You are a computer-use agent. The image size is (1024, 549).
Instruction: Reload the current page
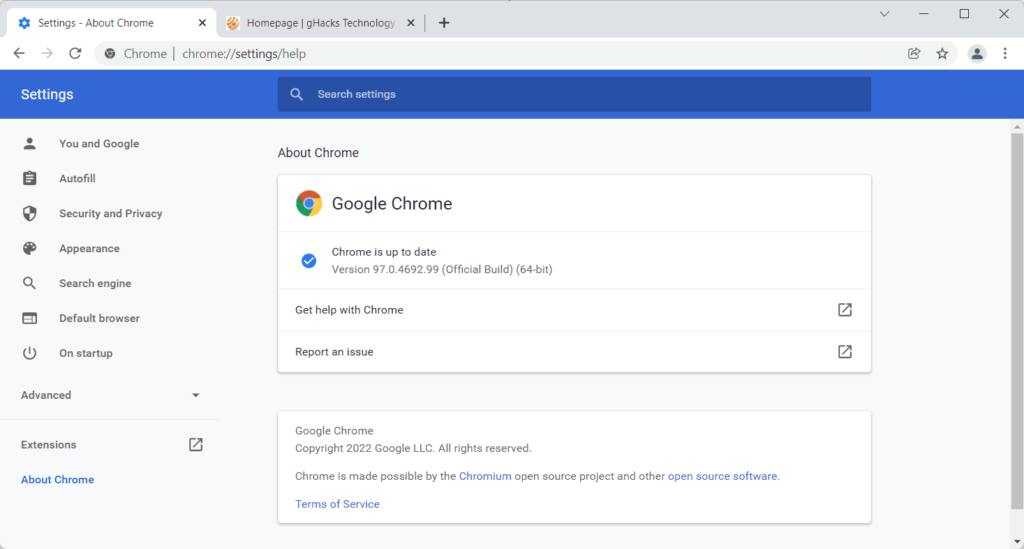click(75, 54)
